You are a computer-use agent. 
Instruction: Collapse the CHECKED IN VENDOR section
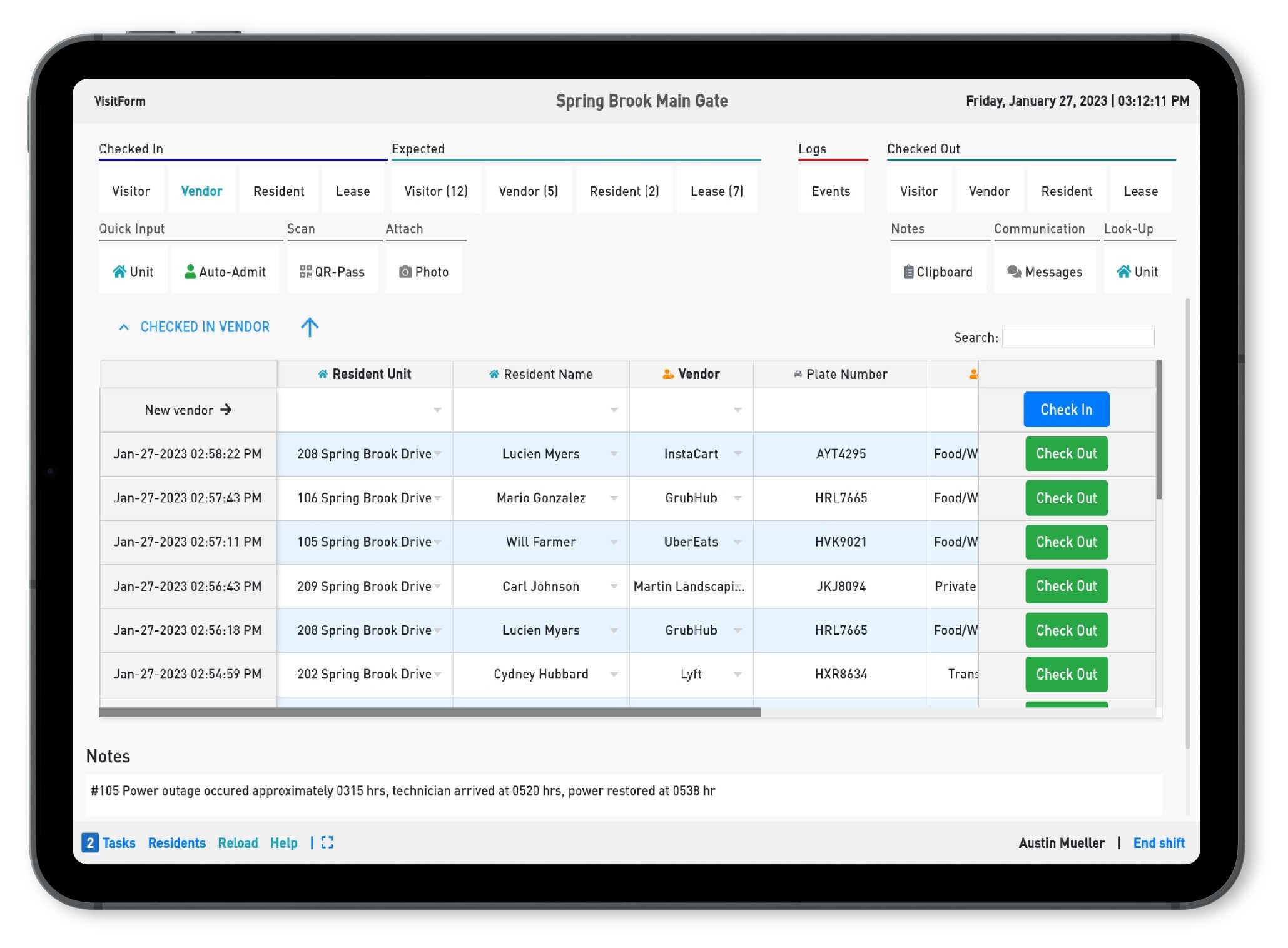pyautogui.click(x=124, y=326)
